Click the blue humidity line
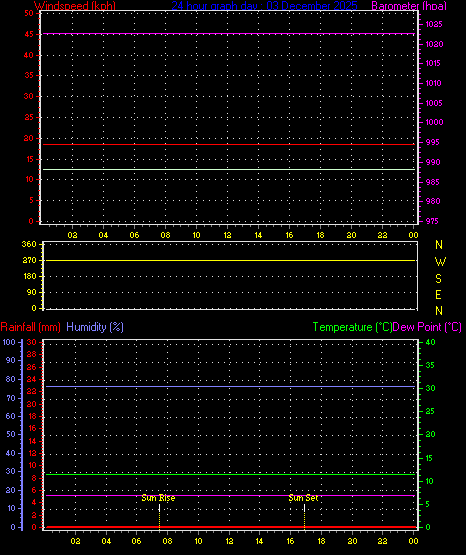This screenshot has height=555, width=466. coord(230,387)
